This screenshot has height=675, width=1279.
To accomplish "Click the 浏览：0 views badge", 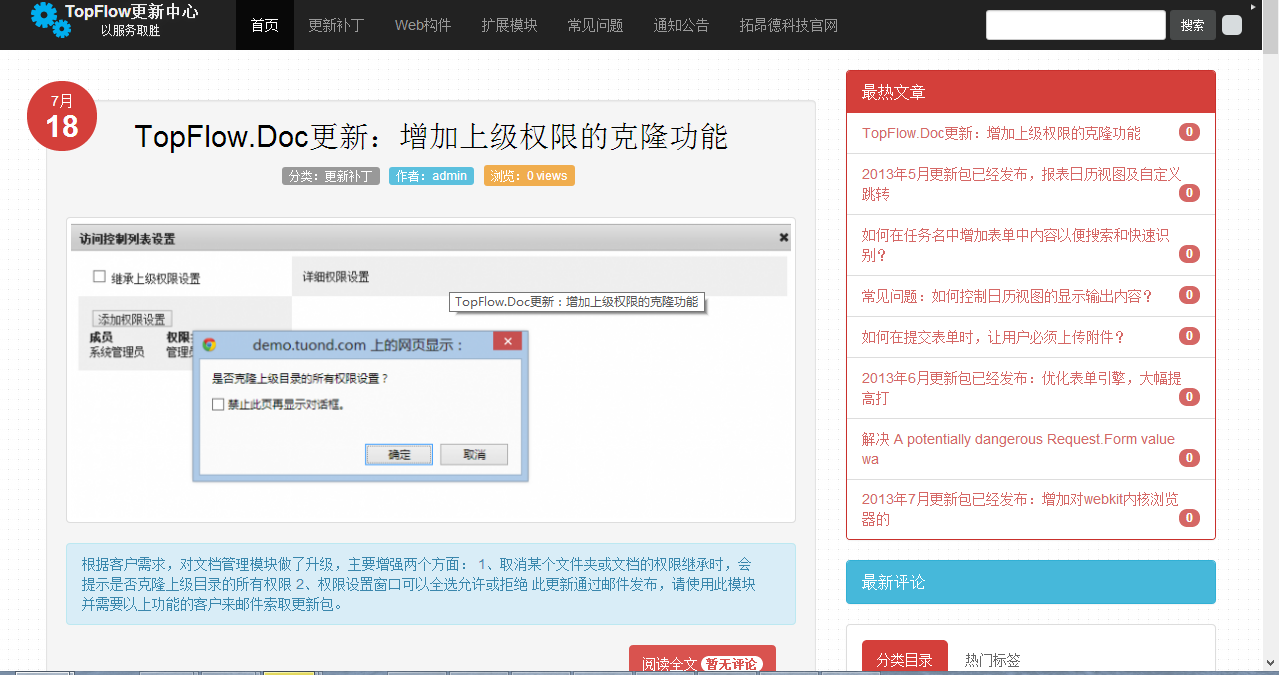I will coord(529,176).
